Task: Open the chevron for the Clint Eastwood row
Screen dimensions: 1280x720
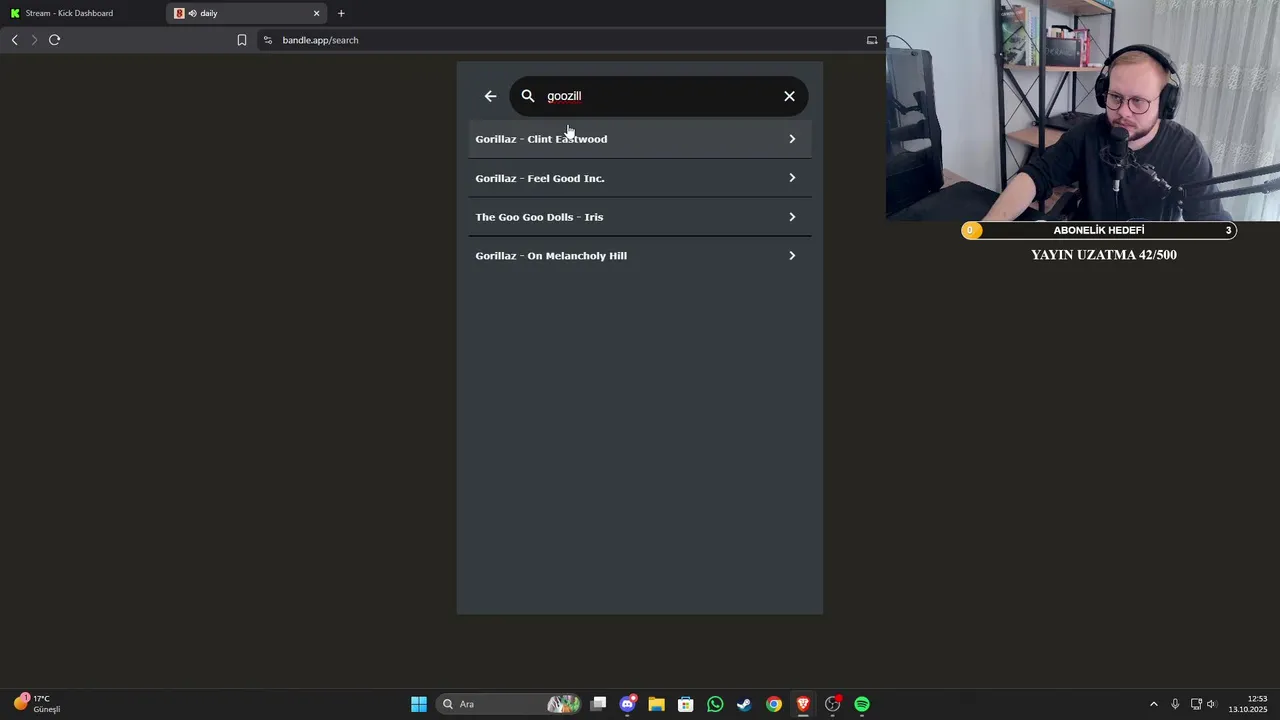Action: tap(792, 139)
